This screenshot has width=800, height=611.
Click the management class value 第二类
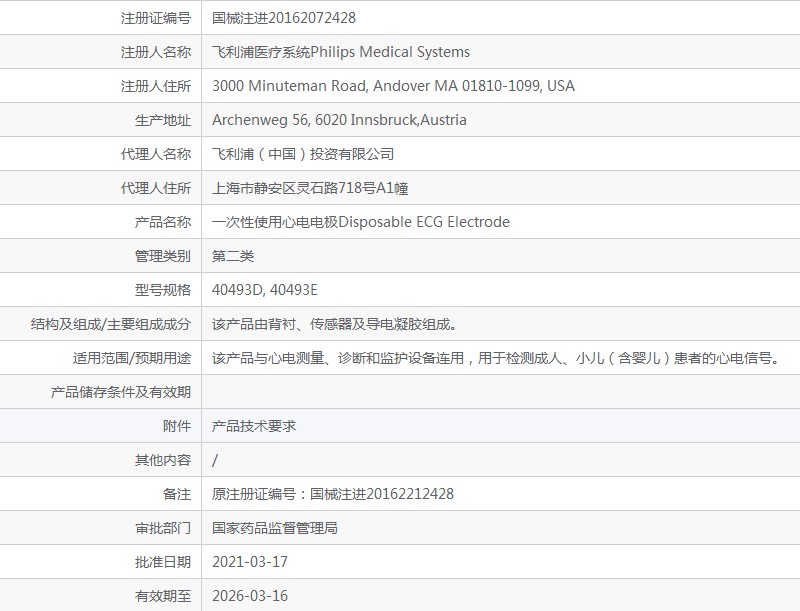pyautogui.click(x=233, y=256)
